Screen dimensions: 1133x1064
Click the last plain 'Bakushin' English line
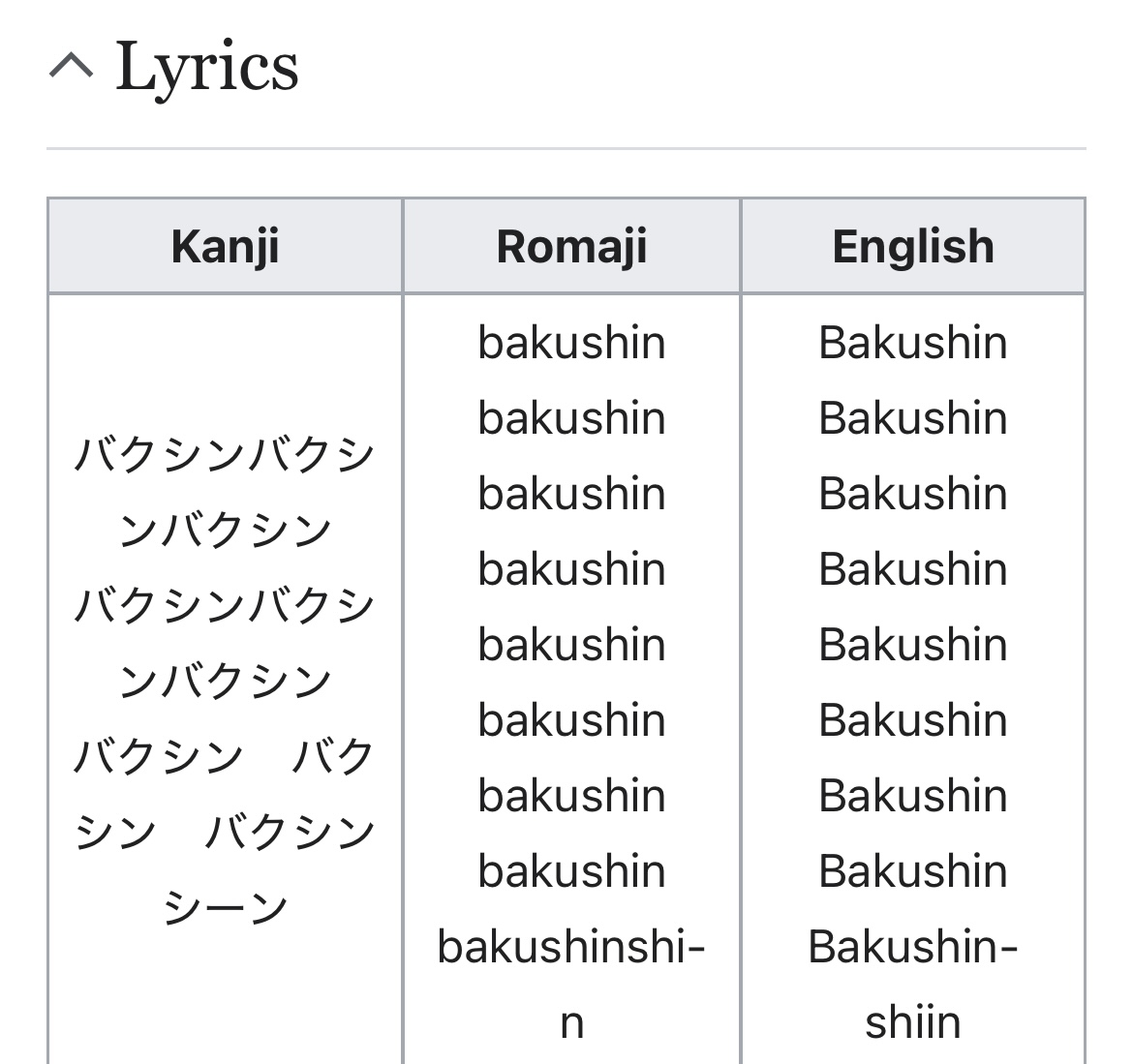913,871
